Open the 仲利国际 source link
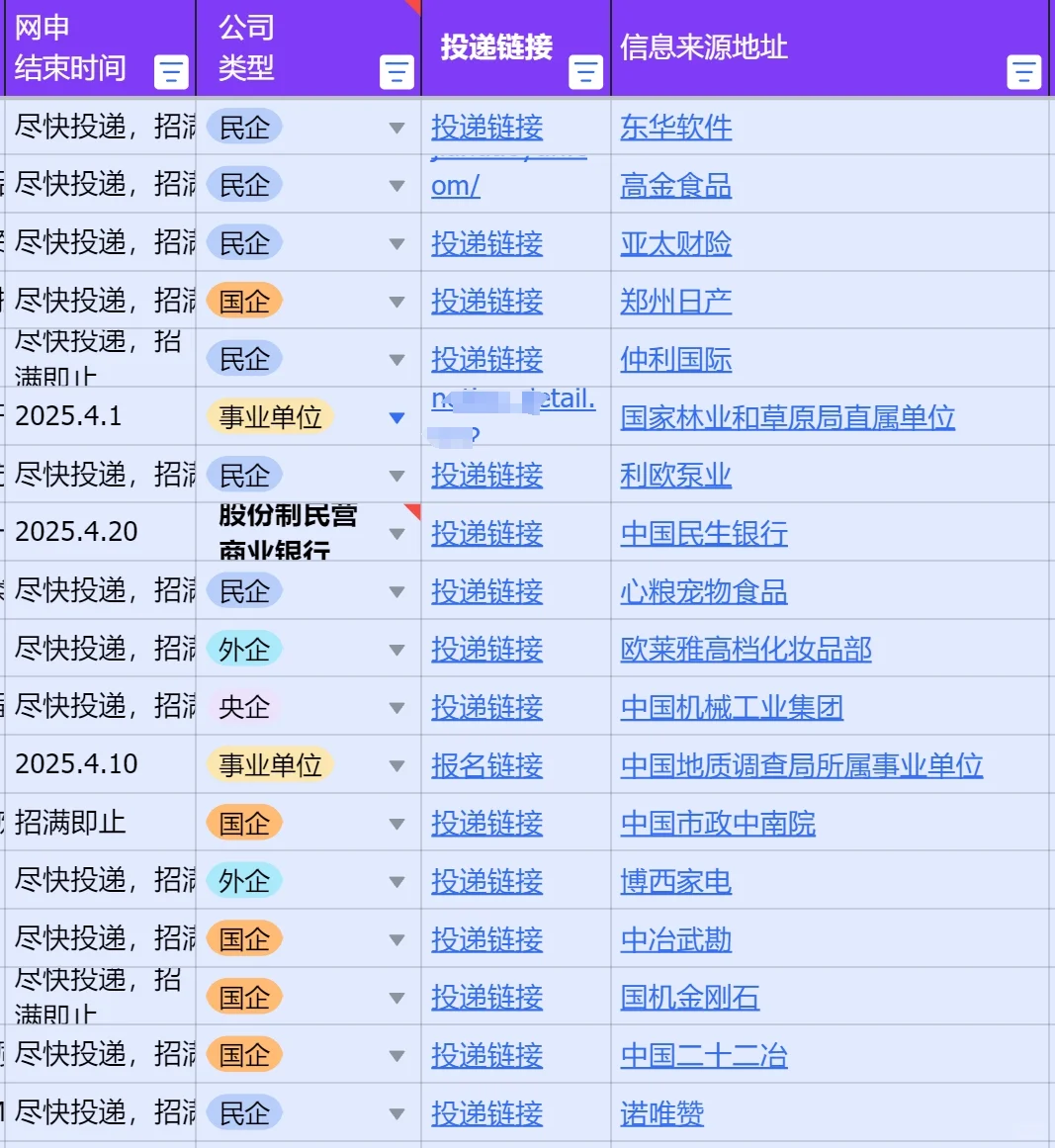Image resolution: width=1055 pixels, height=1148 pixels. coord(675,359)
